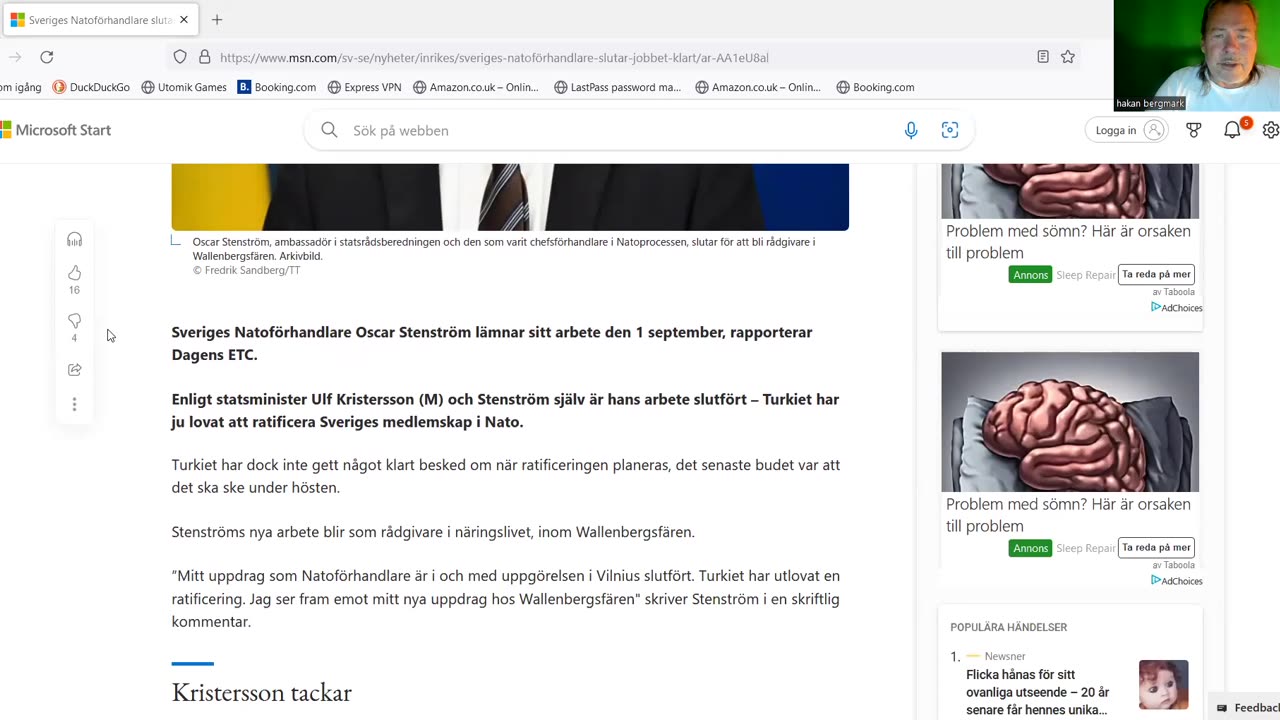The image size is (1280, 720).
Task: Open the Express VPN bookmark
Action: tap(364, 87)
